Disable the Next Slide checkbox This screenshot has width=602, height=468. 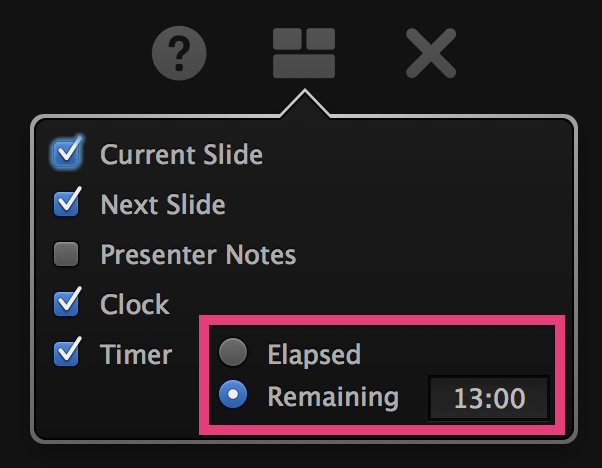67,204
